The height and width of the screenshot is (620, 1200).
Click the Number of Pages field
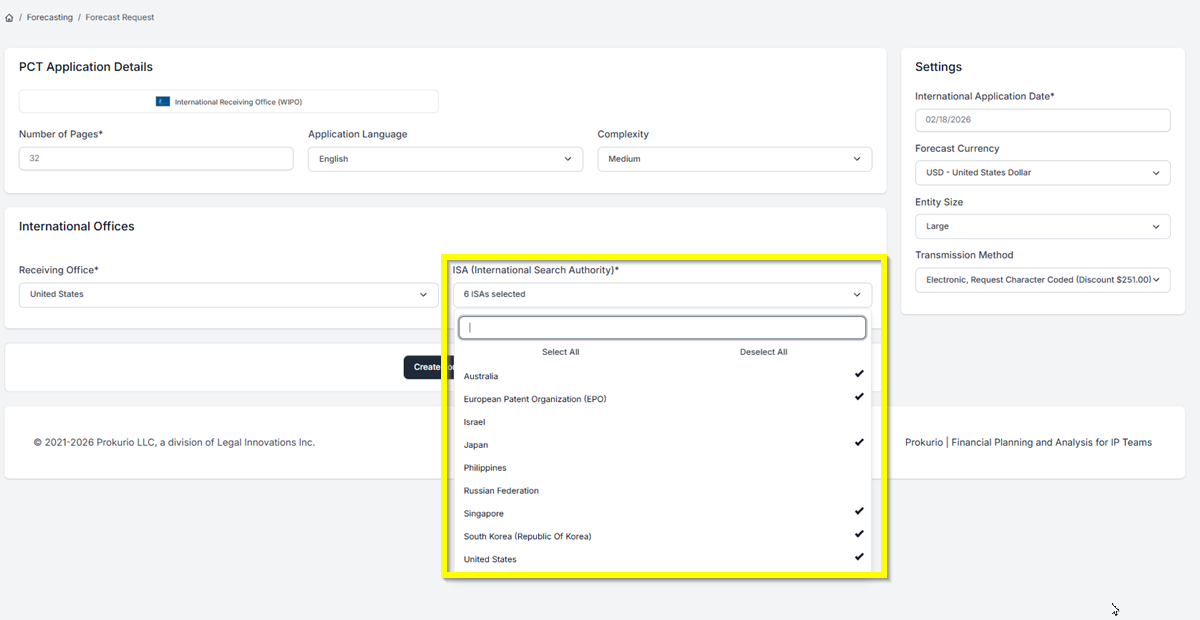pos(156,159)
